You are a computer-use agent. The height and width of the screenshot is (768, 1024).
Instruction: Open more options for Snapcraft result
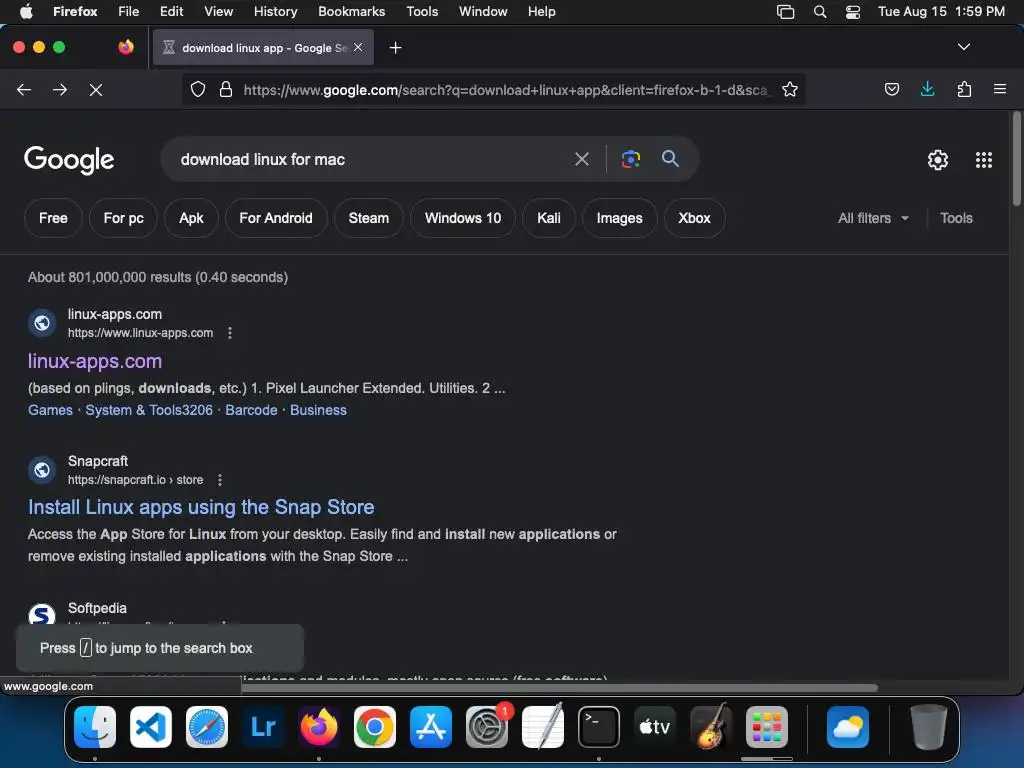[x=220, y=480]
